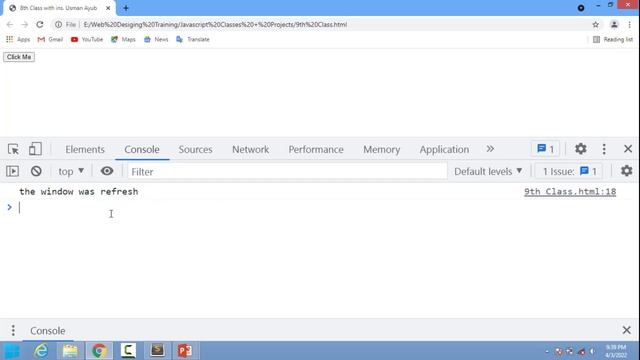Open DevTools settings gear in tab bar

tap(580, 149)
